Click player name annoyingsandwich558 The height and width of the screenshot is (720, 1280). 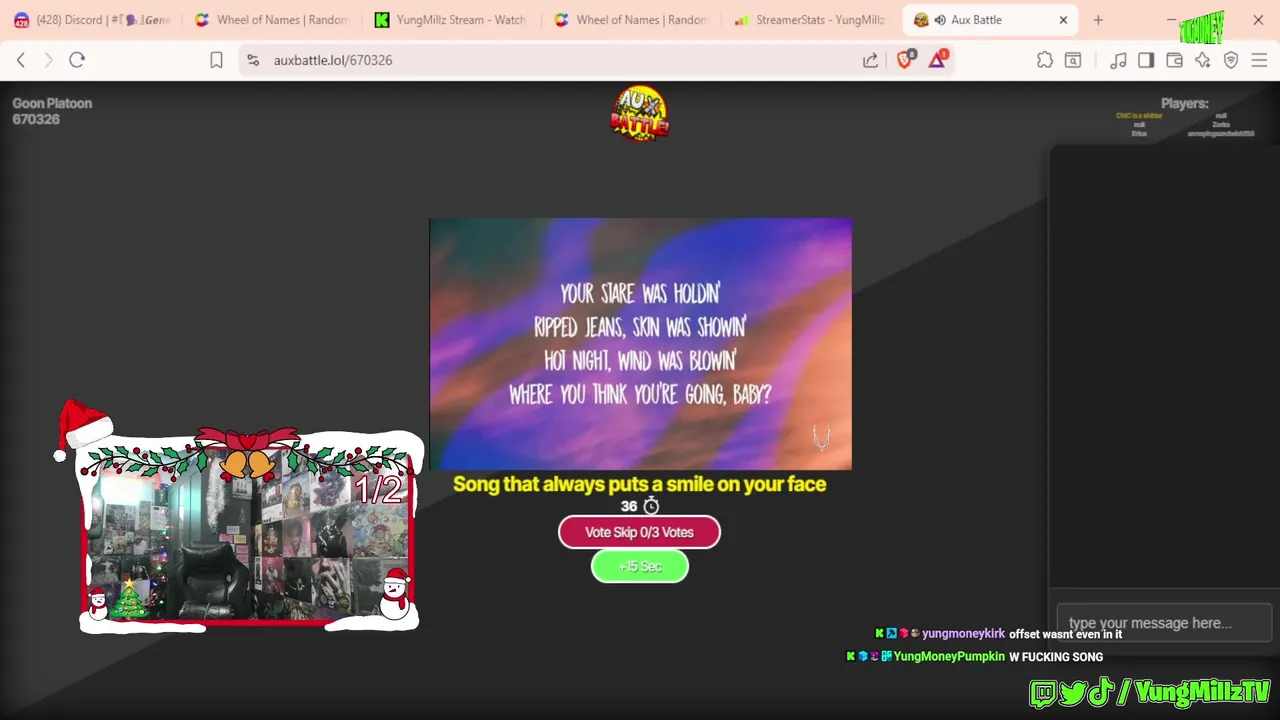[1221, 134]
